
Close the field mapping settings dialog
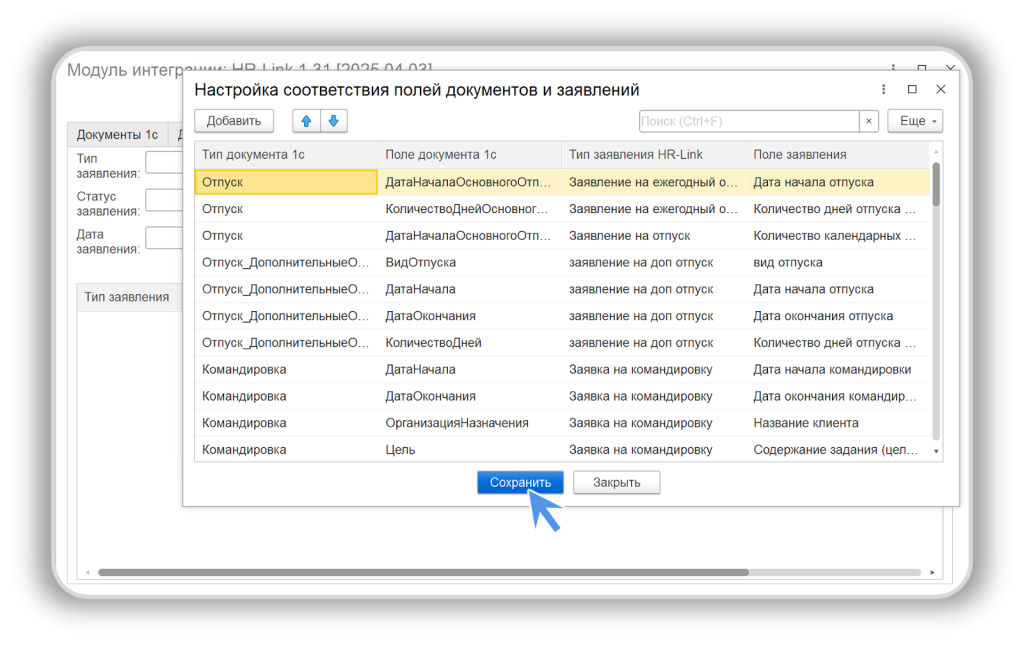[940, 89]
